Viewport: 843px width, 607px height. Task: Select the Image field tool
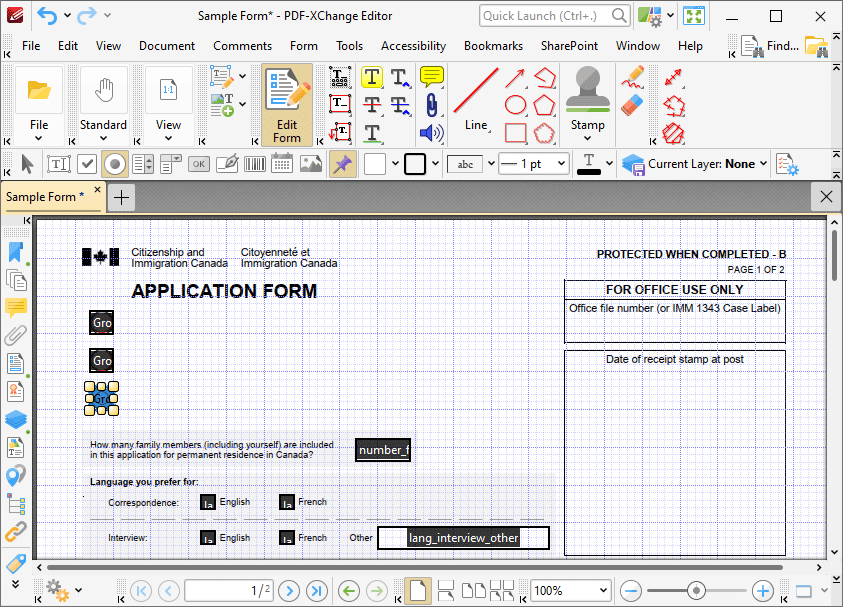click(x=311, y=164)
